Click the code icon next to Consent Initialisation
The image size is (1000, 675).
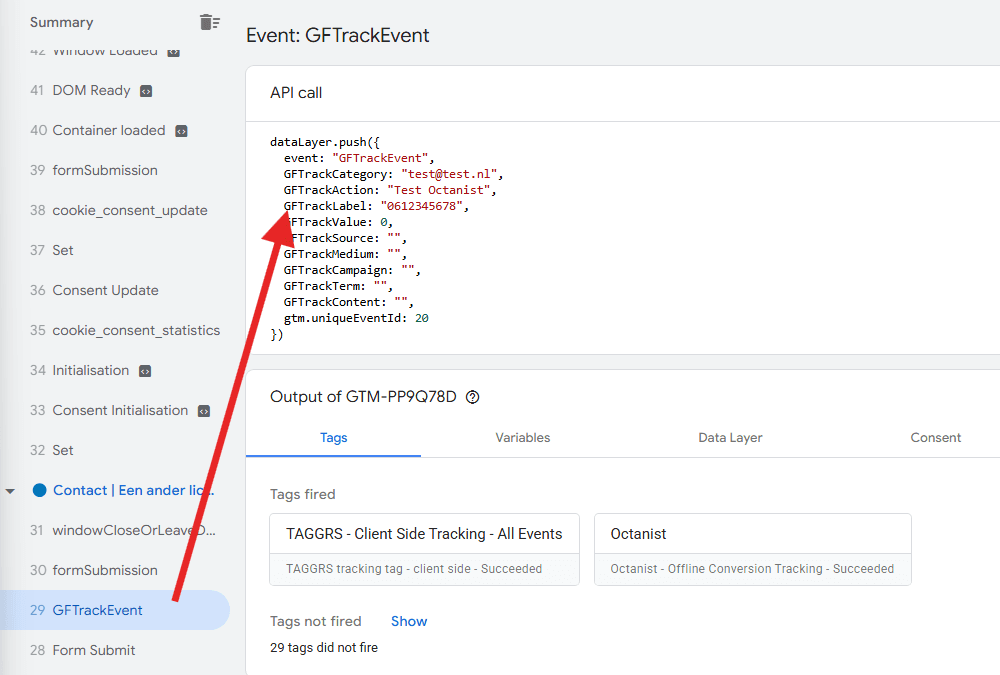click(204, 412)
